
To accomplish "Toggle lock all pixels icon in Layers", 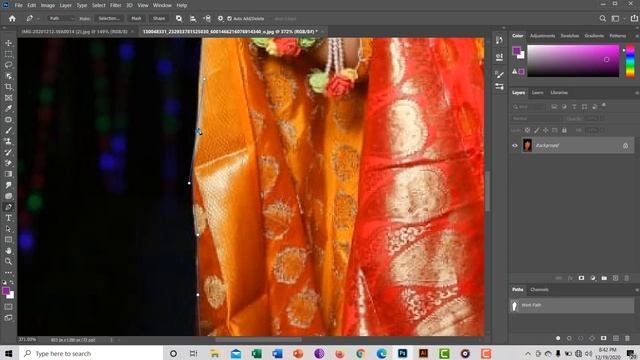I will click(x=564, y=130).
